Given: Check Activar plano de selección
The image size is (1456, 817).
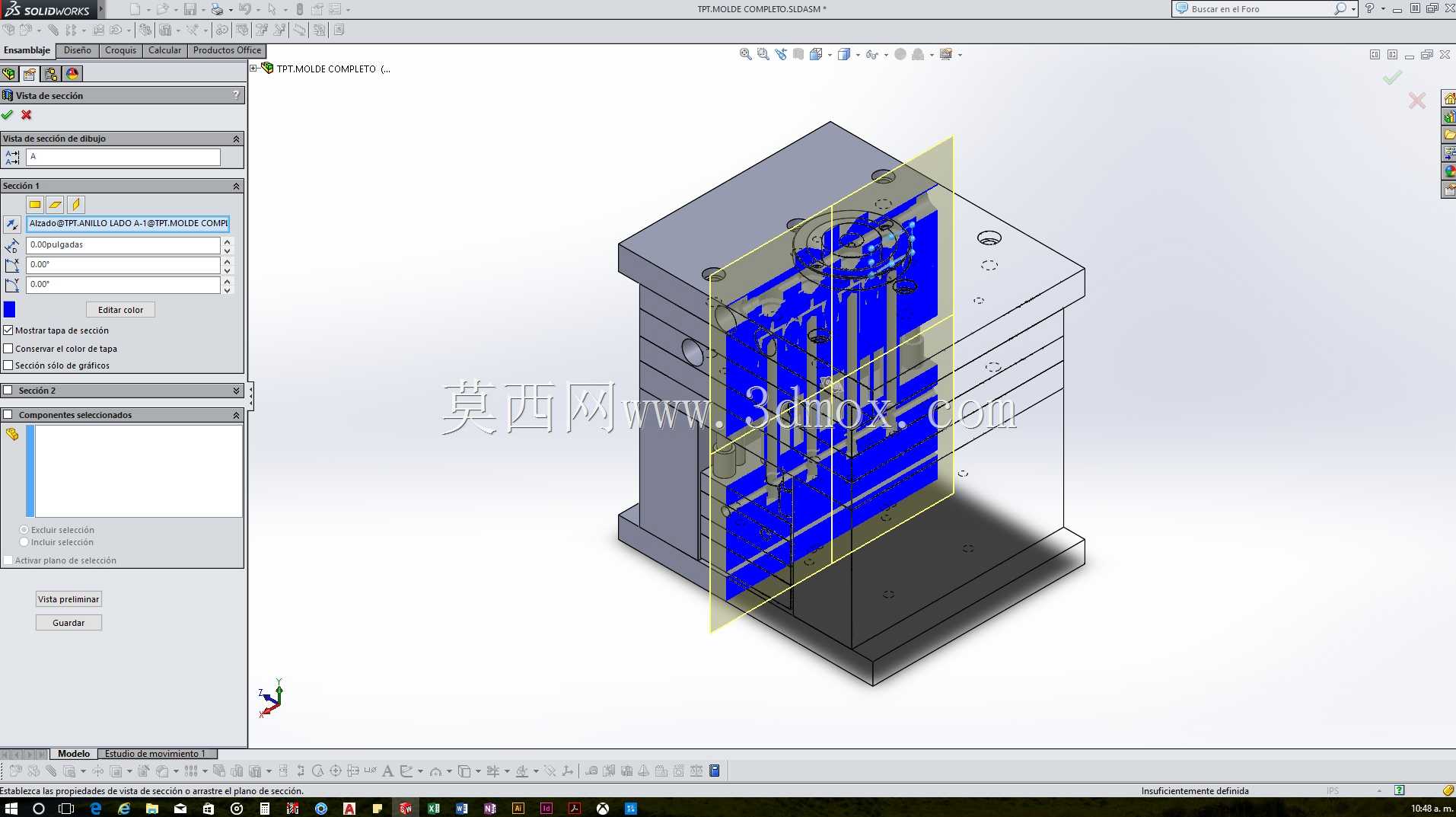Looking at the screenshot, I should tap(8, 560).
